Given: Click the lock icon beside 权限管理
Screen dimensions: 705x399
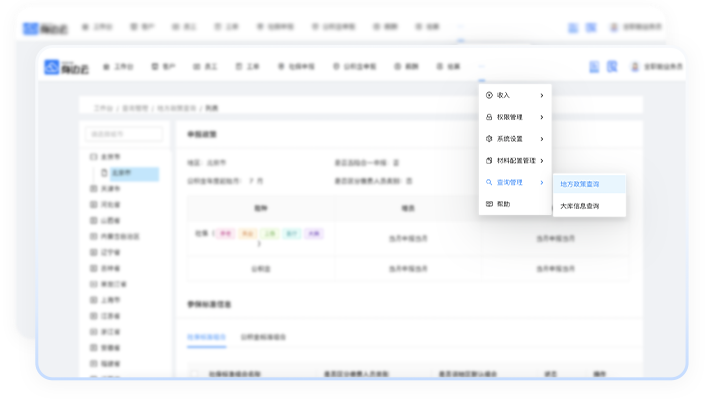Looking at the screenshot, I should tap(489, 117).
